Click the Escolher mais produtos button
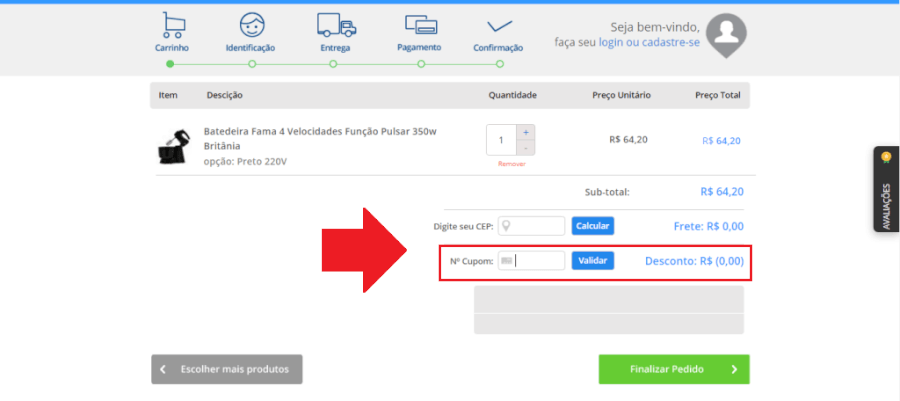 point(227,369)
